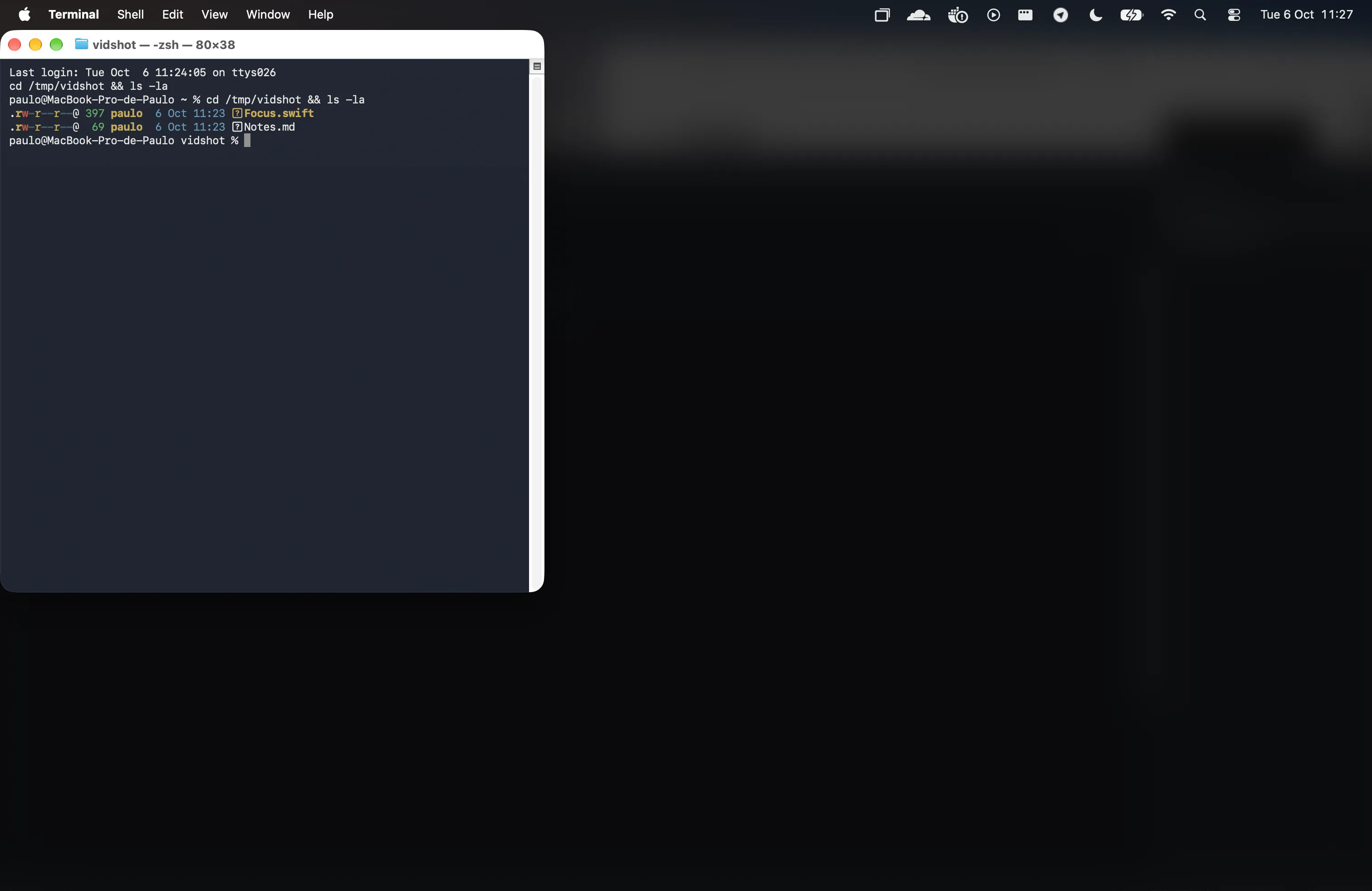Click the Last login line
This screenshot has height=891, width=1372.
click(142, 73)
